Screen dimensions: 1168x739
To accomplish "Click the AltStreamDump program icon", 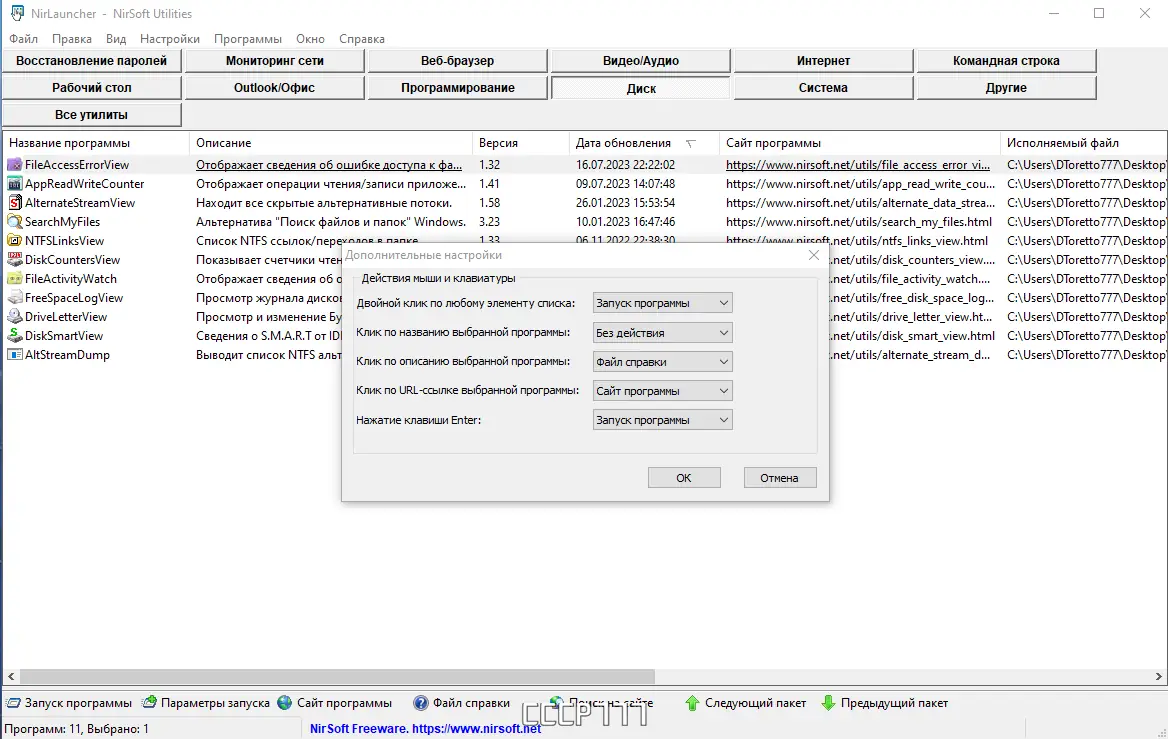I will pyautogui.click(x=14, y=355).
